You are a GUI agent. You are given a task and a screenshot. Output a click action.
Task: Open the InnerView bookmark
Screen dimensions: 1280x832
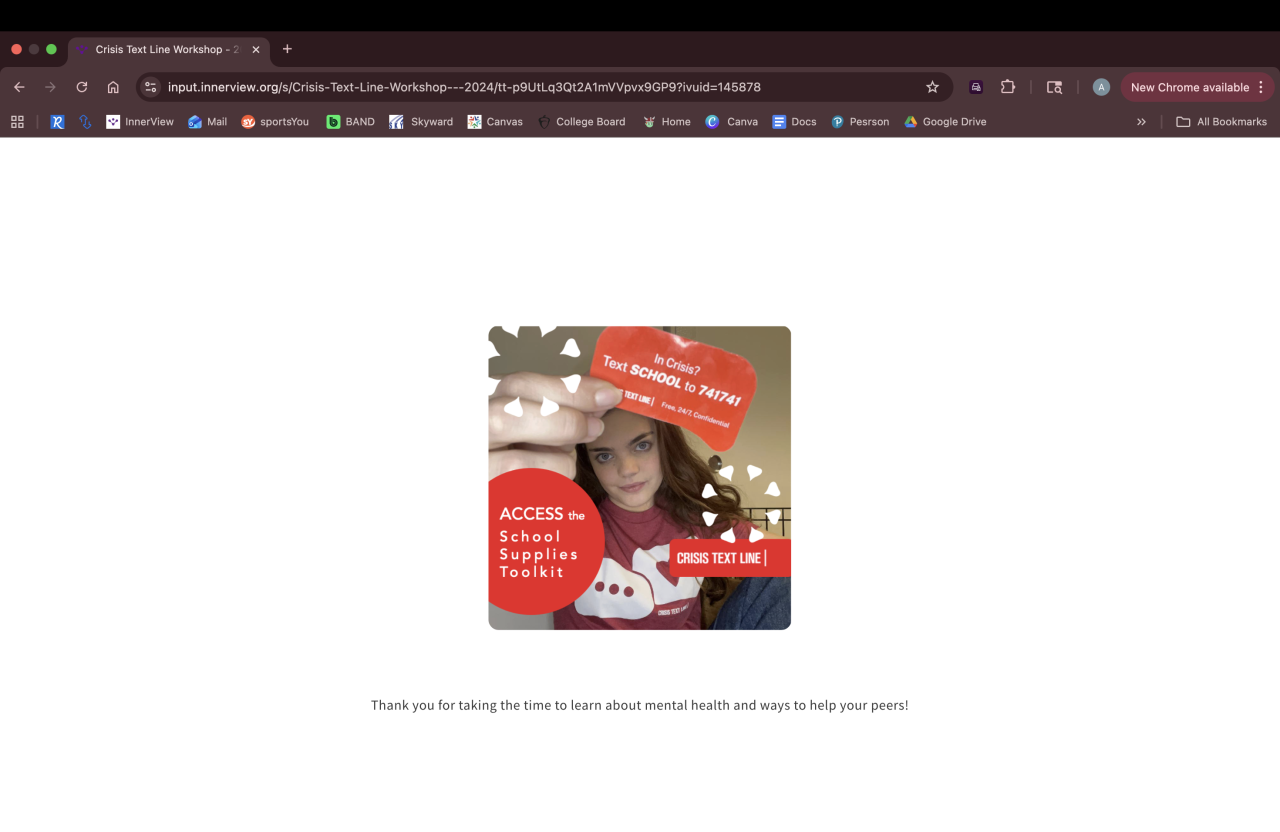tap(140, 122)
